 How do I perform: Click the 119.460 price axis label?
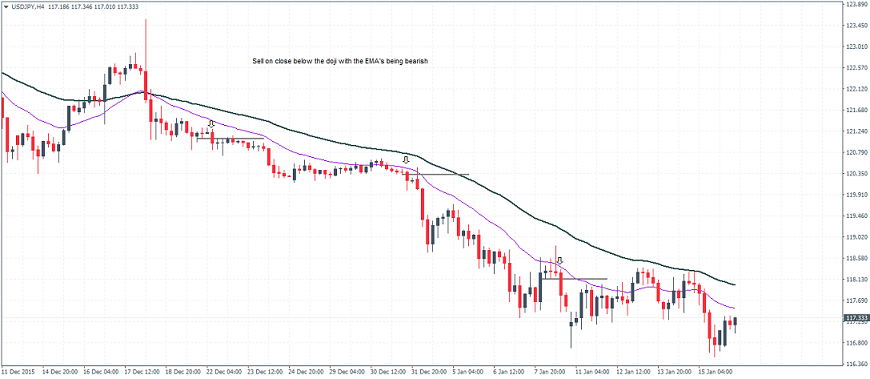(858, 216)
